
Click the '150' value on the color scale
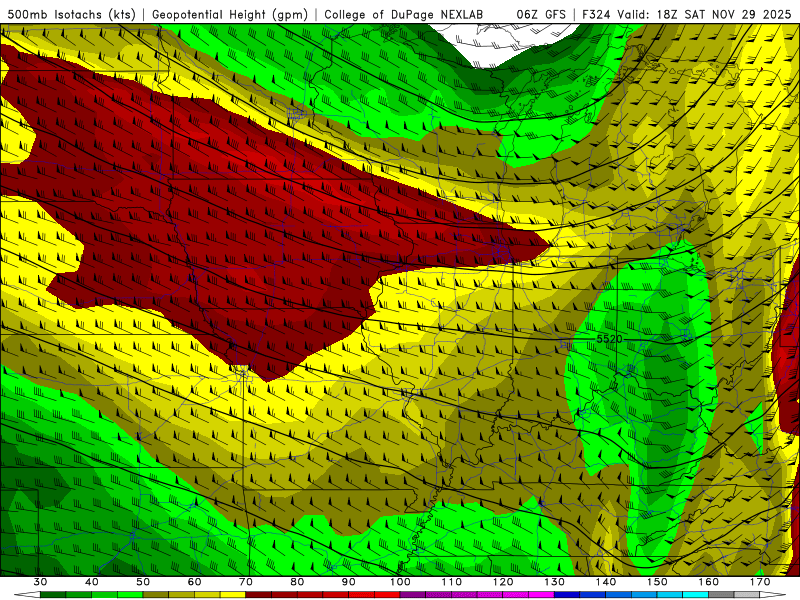pyautogui.click(x=658, y=582)
